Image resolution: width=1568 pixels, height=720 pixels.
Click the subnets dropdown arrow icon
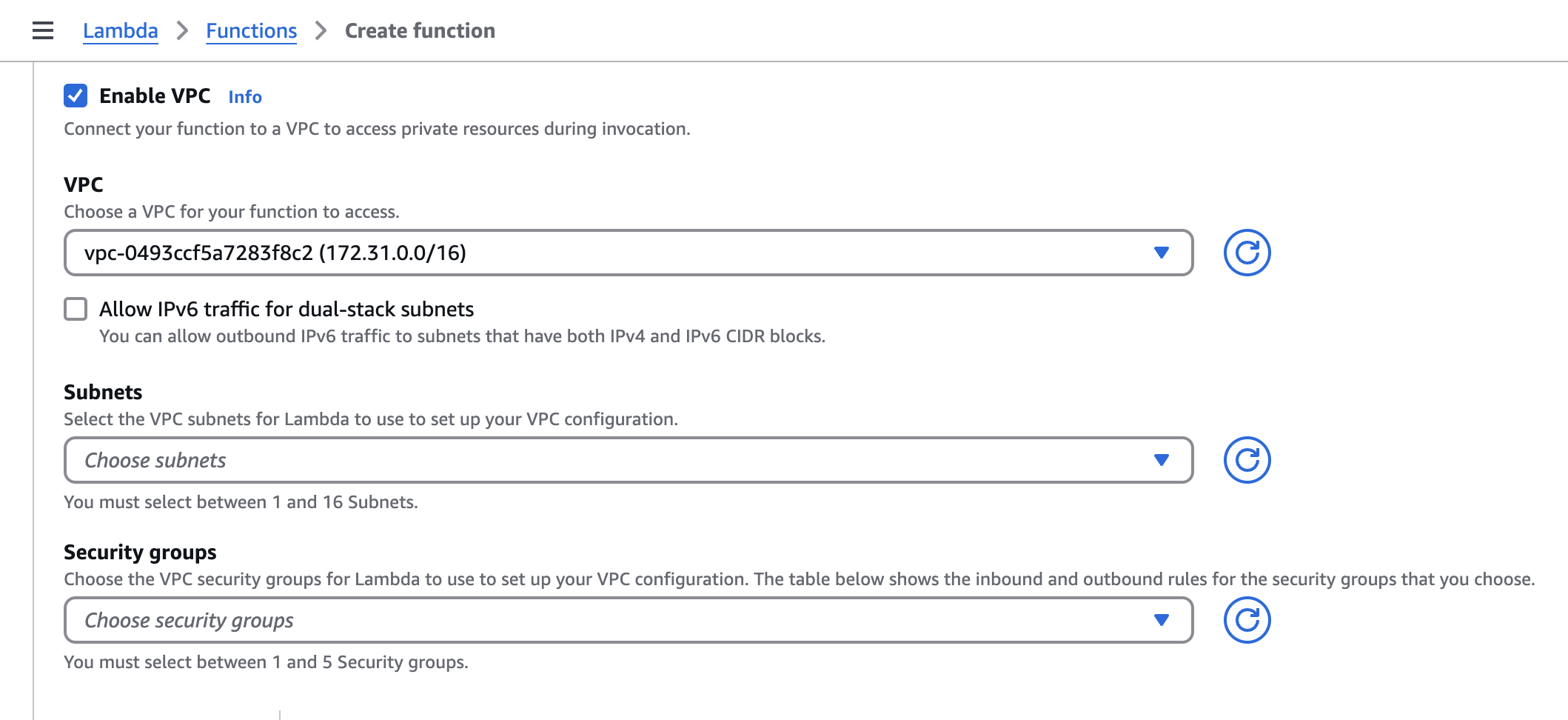click(x=1161, y=460)
